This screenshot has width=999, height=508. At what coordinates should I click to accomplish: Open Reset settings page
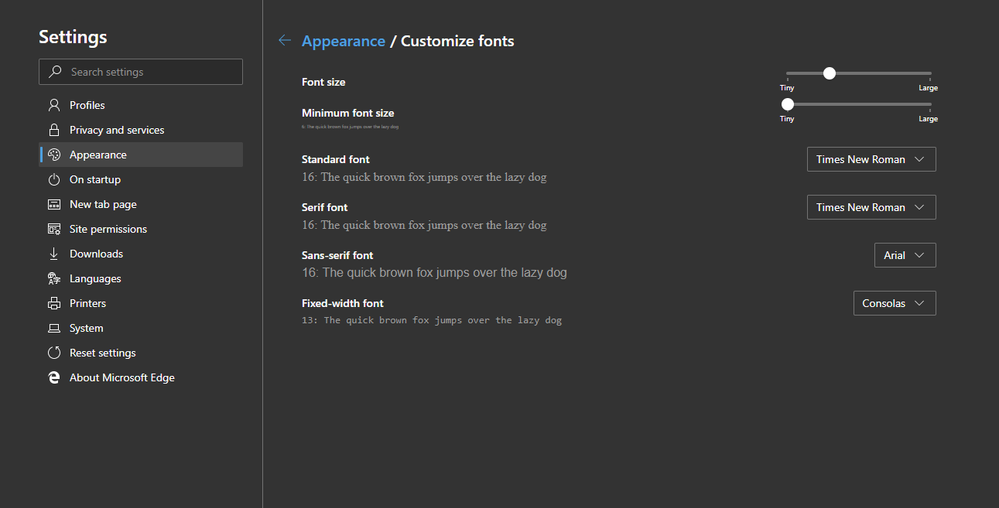click(141, 353)
